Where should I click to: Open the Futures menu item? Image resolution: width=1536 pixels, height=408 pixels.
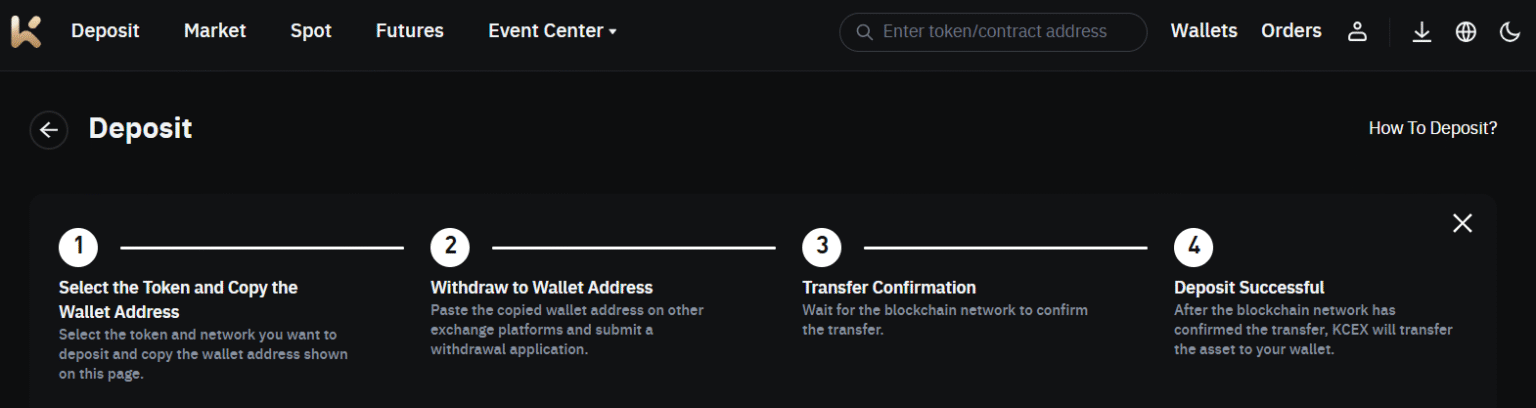(x=410, y=31)
